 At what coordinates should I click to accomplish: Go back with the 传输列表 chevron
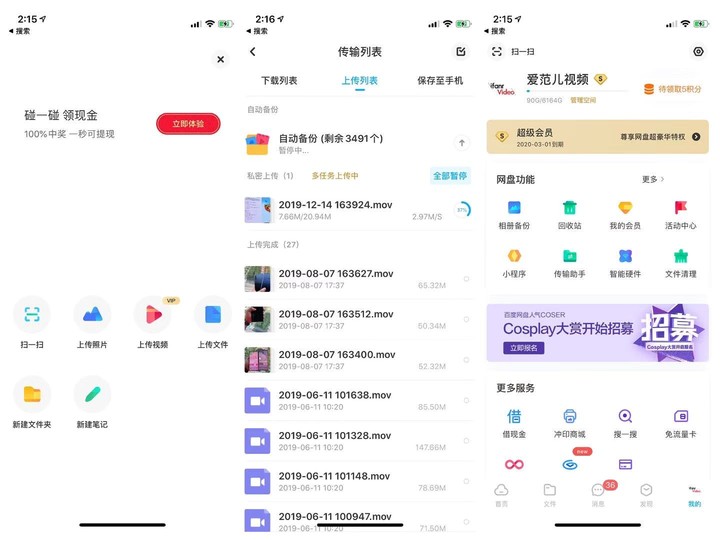[x=253, y=52]
